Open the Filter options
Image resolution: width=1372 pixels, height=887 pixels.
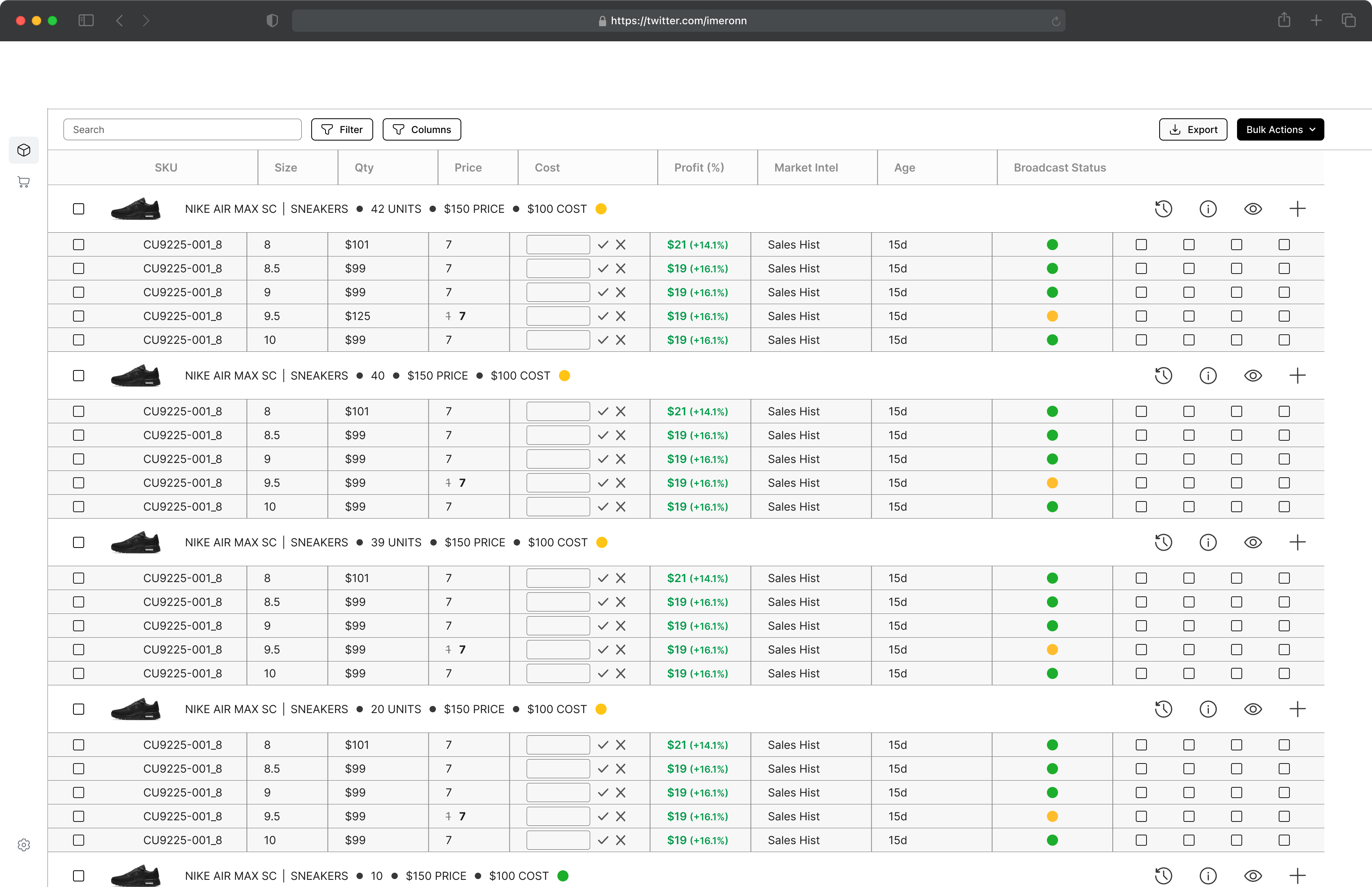click(x=341, y=129)
